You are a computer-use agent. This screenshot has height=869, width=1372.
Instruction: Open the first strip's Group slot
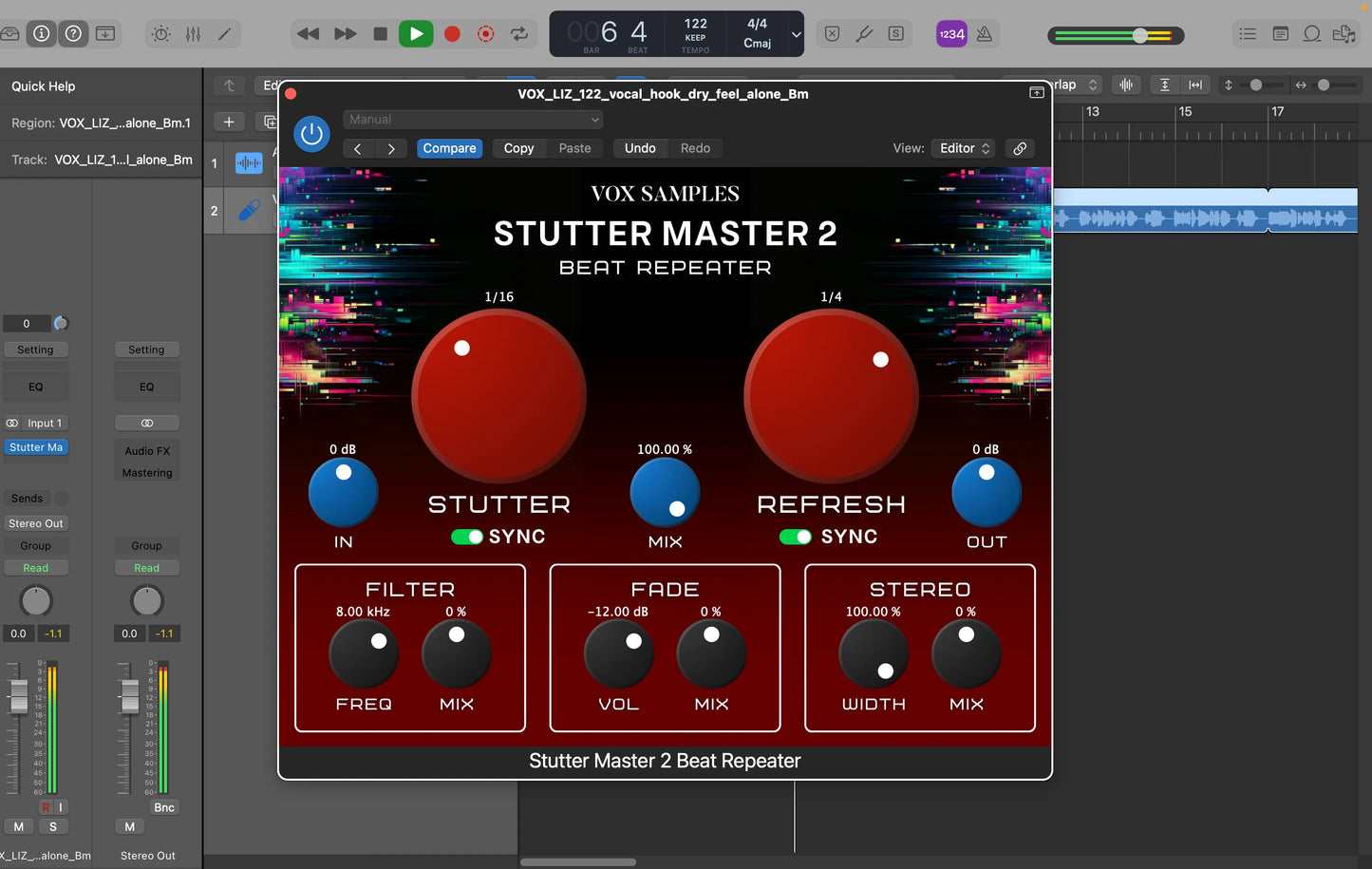[x=36, y=546]
